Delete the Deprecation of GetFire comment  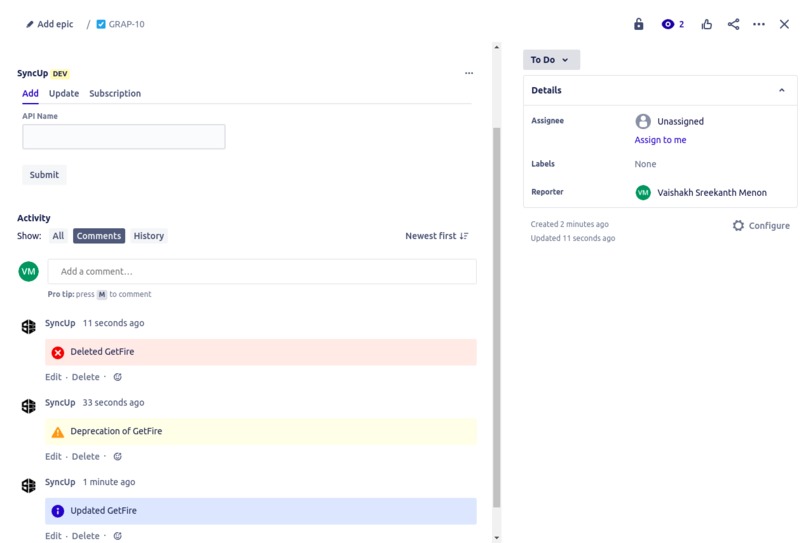pyautogui.click(x=85, y=457)
